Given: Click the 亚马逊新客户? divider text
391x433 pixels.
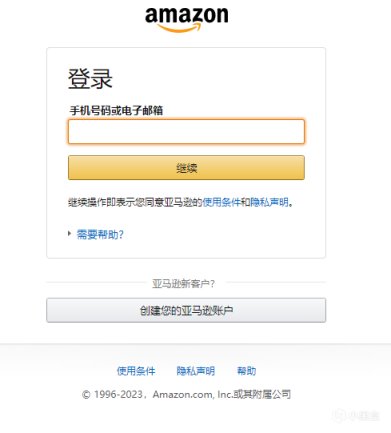Looking at the screenshot, I should click(184, 284).
